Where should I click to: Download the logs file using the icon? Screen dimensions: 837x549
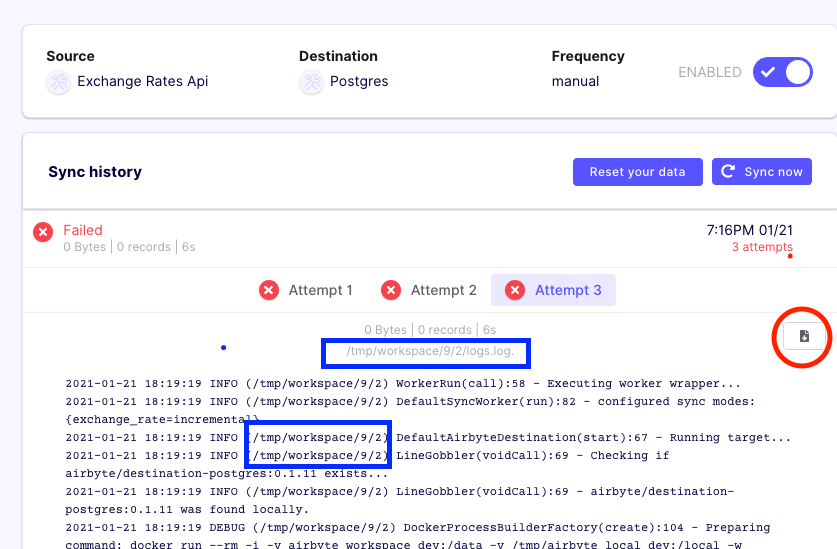coord(804,337)
